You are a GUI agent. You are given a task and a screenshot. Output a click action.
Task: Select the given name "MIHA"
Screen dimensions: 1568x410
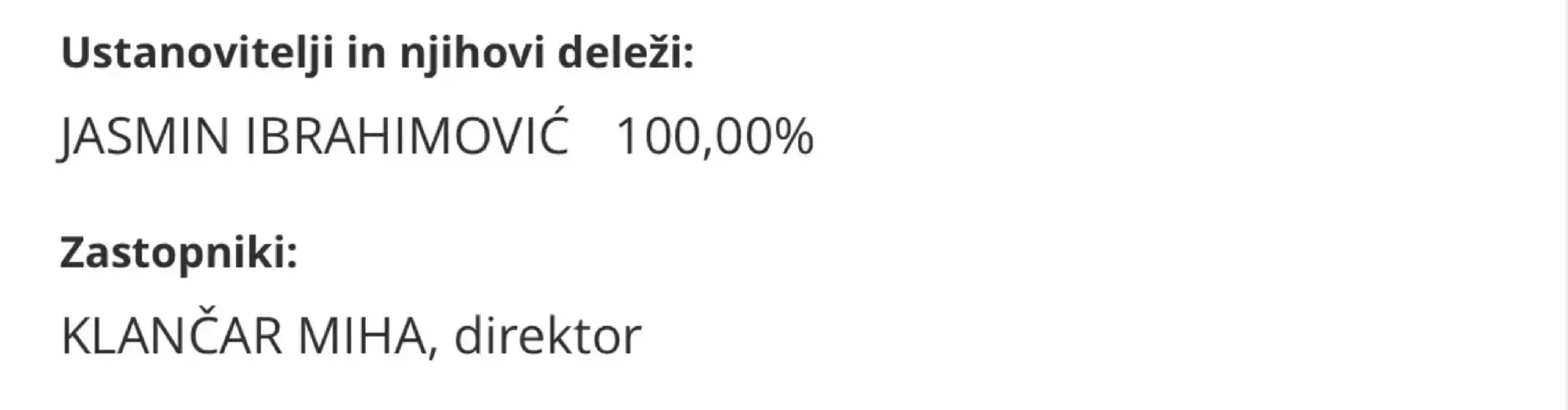tap(361, 336)
